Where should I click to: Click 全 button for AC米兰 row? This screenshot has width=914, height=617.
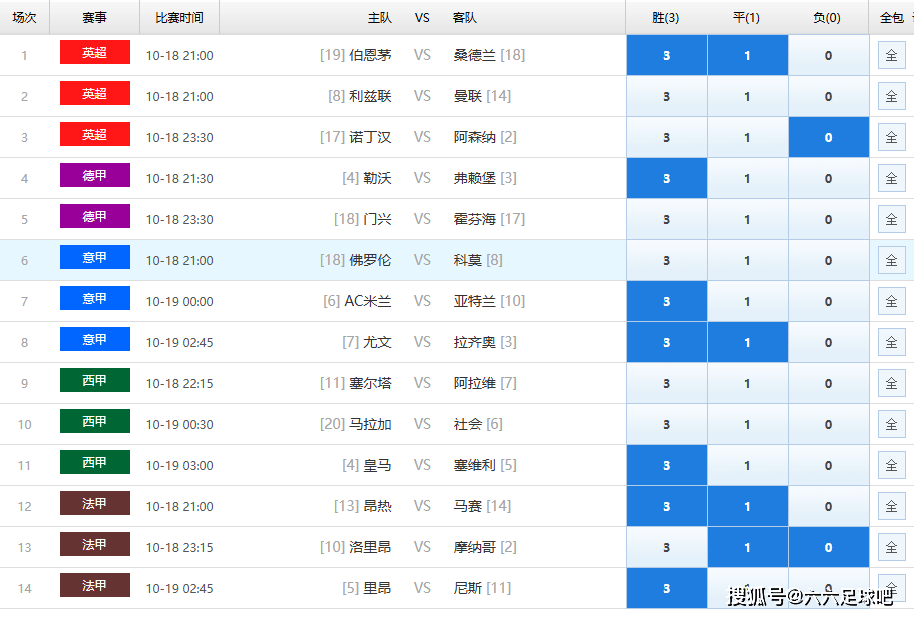pyautogui.click(x=891, y=302)
